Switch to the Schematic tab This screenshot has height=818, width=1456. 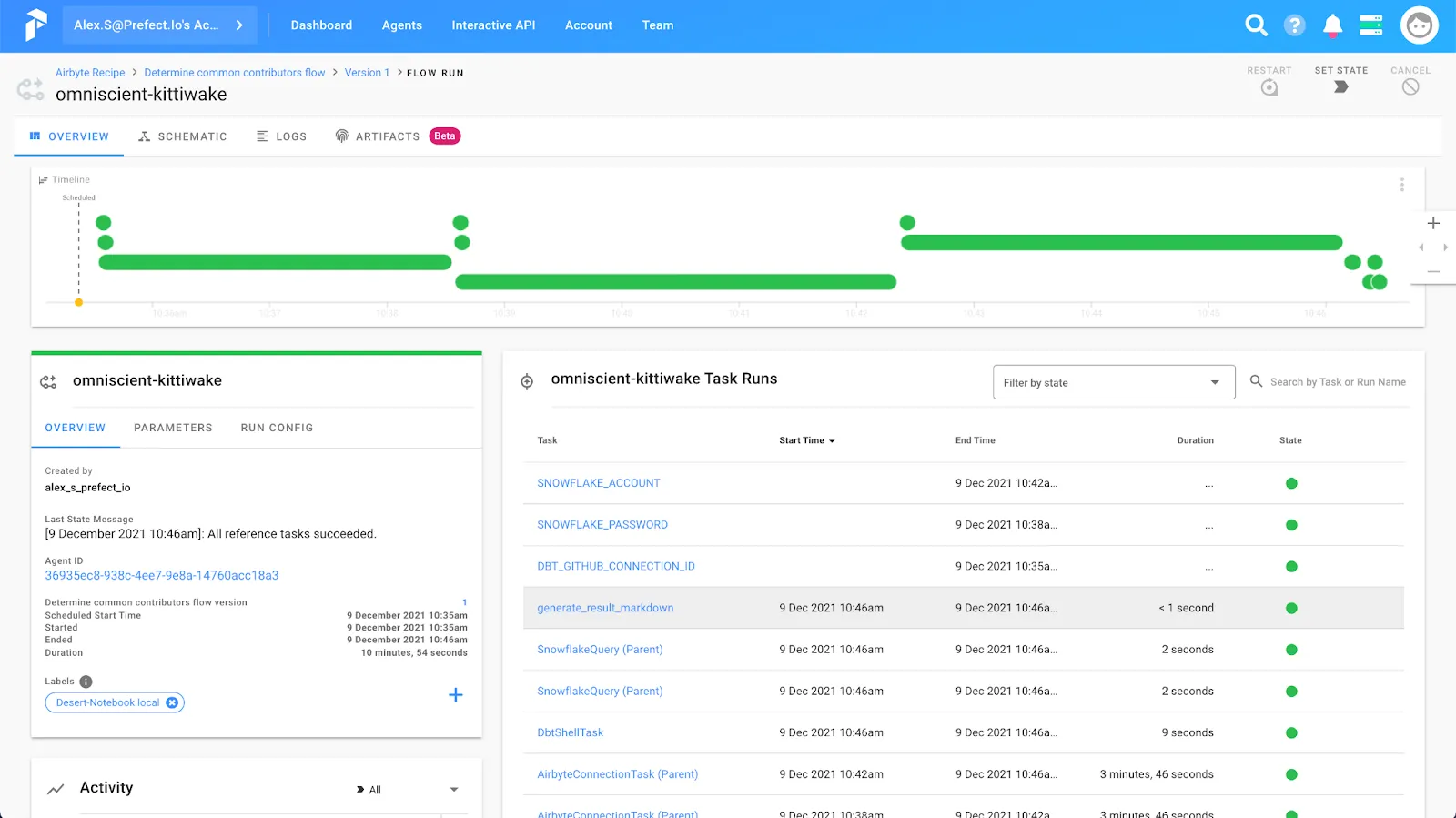click(x=182, y=136)
